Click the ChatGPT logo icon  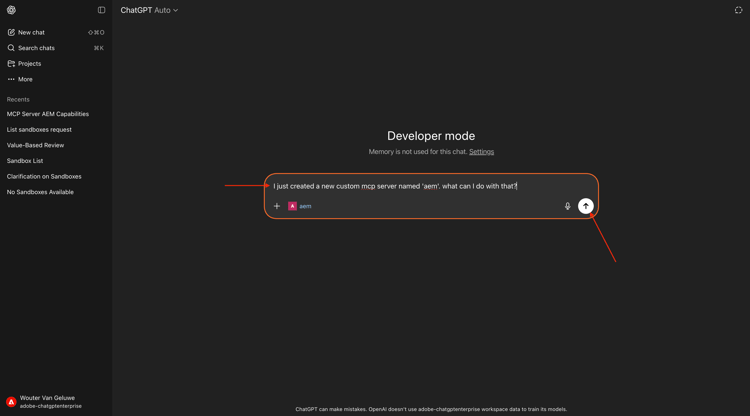pyautogui.click(x=11, y=10)
